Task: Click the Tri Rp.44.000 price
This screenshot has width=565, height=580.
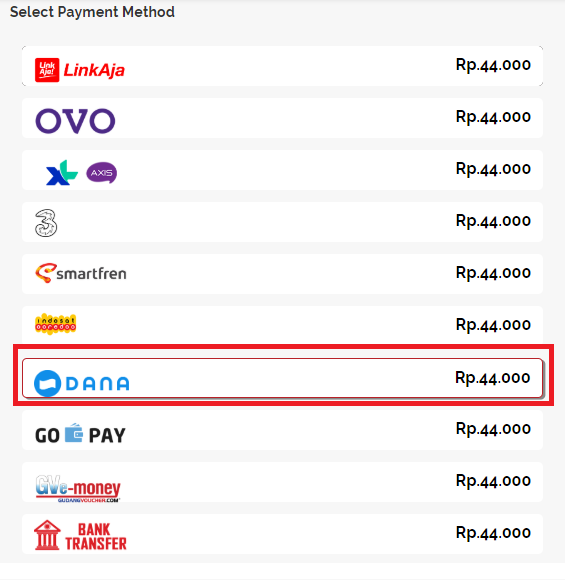Action: click(x=493, y=221)
